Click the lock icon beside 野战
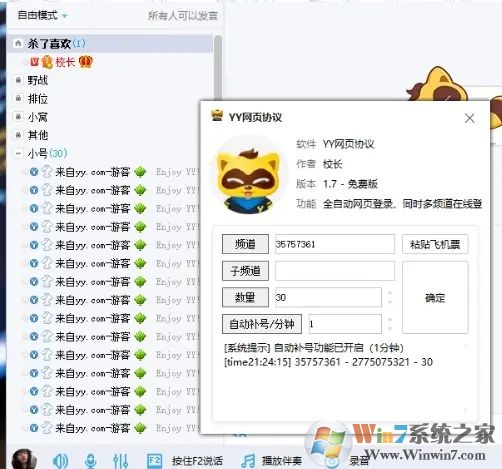 point(18,80)
